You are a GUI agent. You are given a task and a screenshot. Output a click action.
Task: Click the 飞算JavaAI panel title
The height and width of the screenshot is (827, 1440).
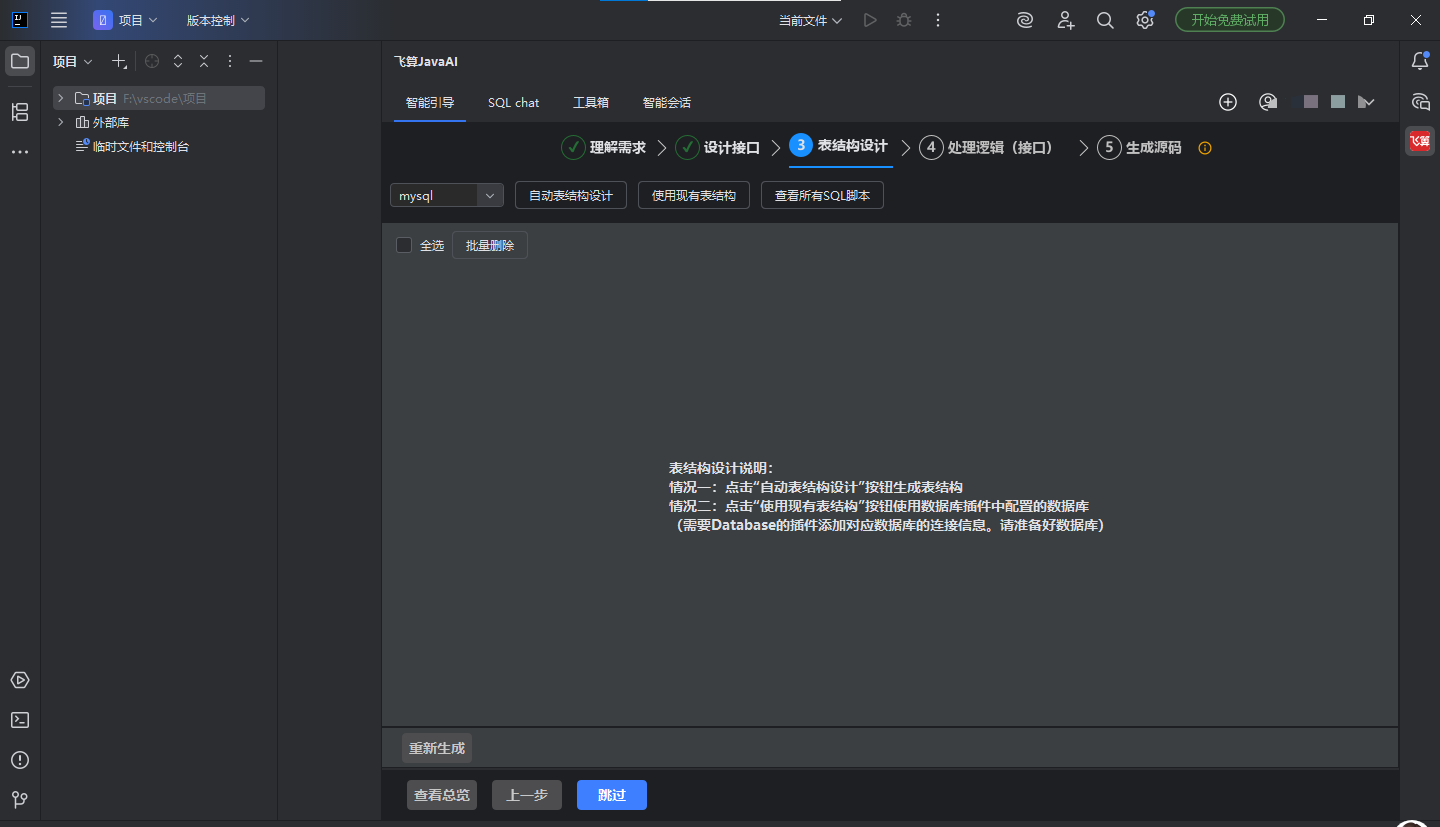point(426,62)
